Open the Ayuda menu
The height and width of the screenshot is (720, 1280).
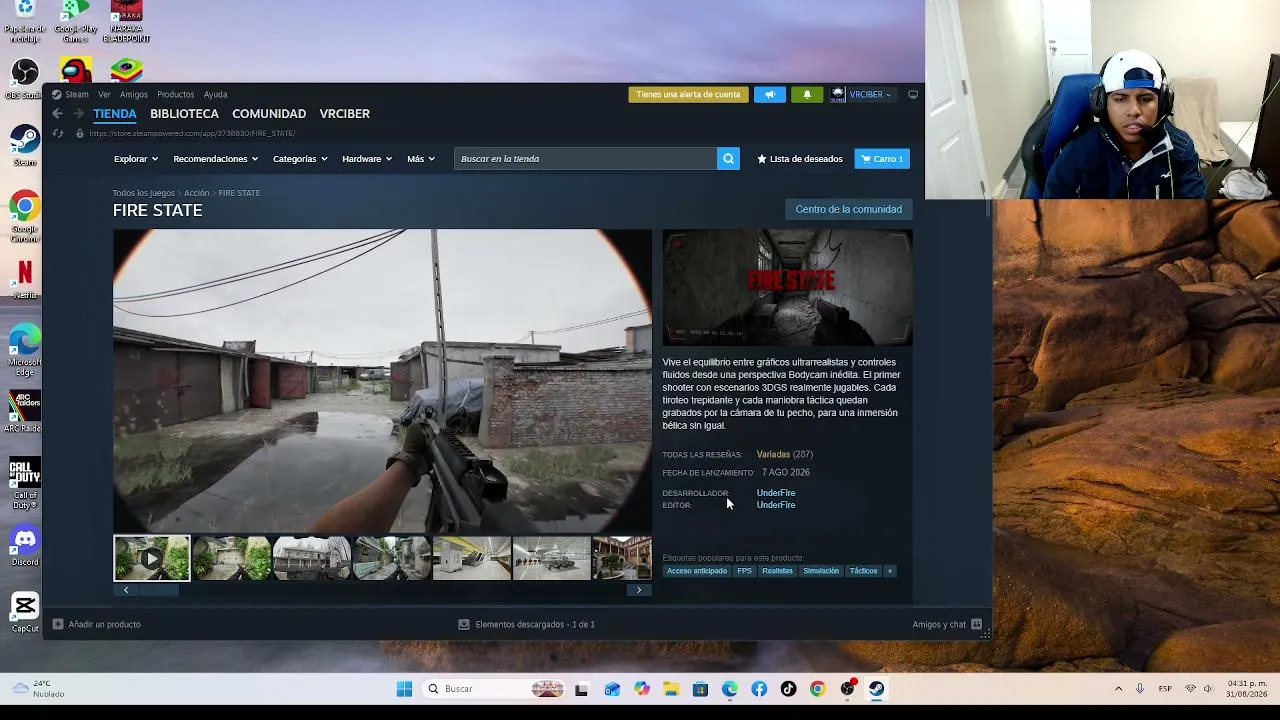tap(215, 95)
